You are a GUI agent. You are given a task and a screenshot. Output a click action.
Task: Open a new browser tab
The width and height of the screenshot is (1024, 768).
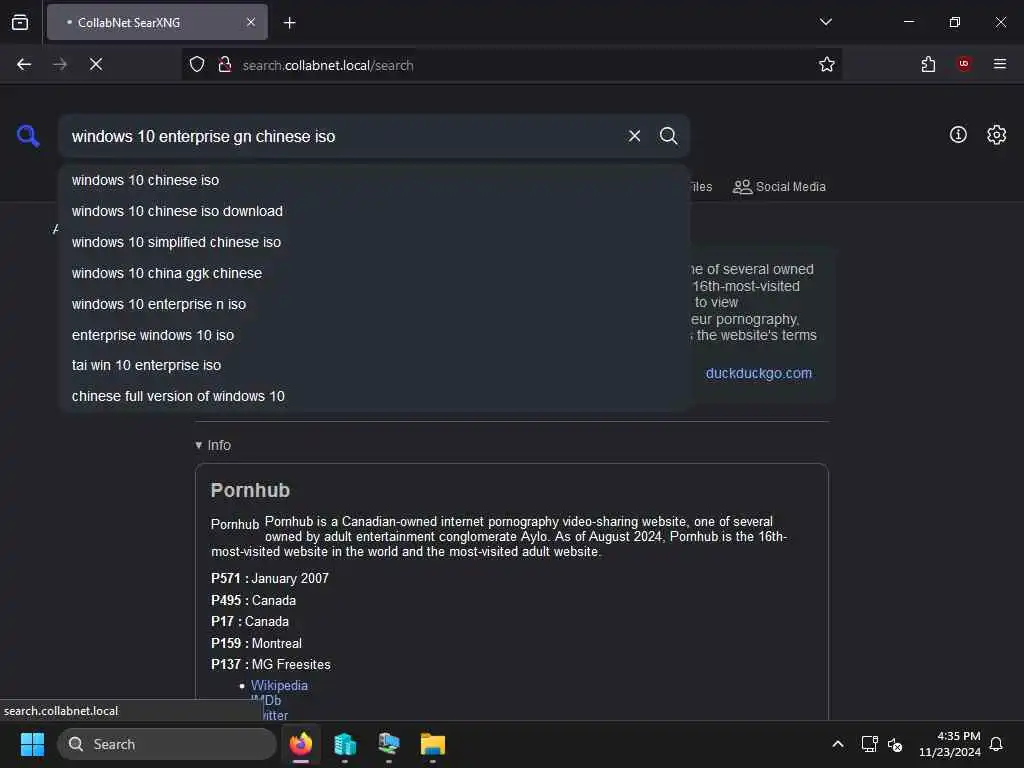(x=289, y=23)
